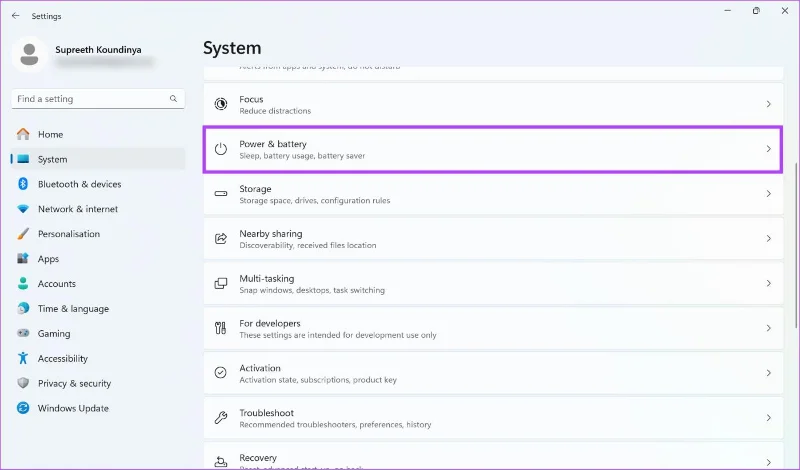The image size is (800, 470).
Task: Click 'Sleep, battery usage, battery saver' text
Action: point(302,156)
